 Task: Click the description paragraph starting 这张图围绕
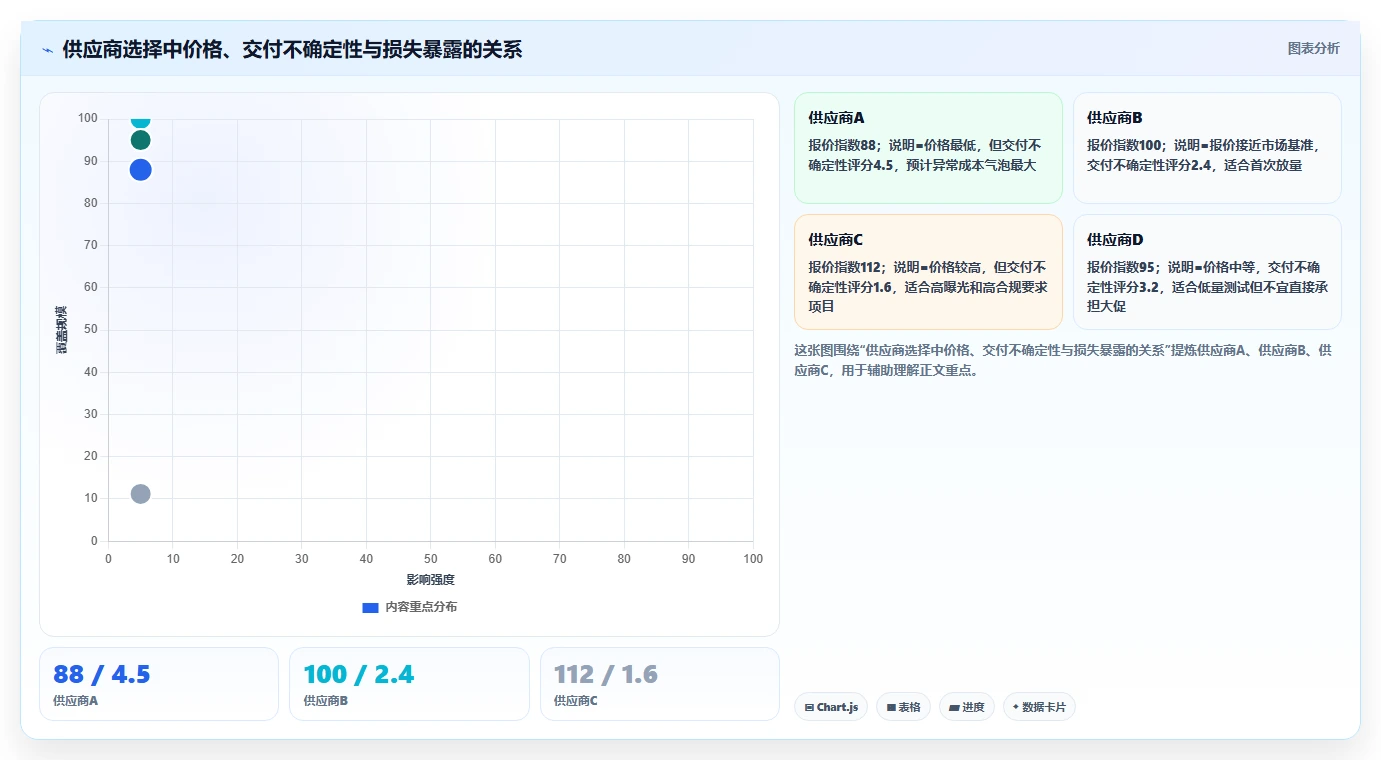click(x=1063, y=360)
